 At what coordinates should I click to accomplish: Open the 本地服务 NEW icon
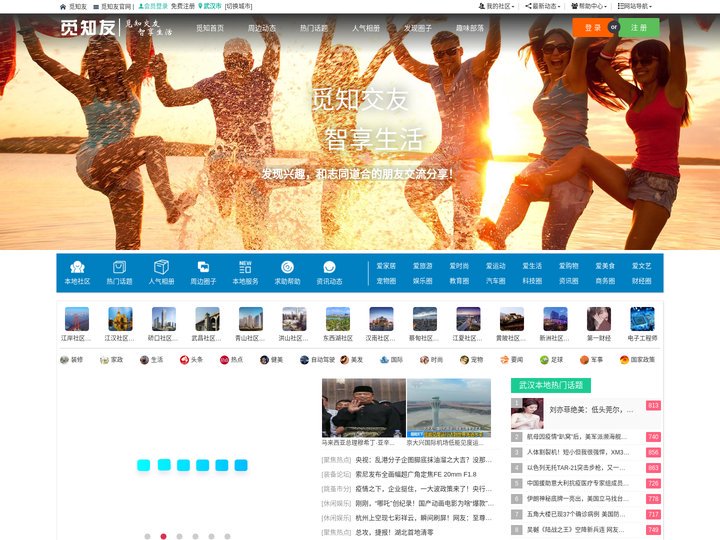[x=245, y=267]
